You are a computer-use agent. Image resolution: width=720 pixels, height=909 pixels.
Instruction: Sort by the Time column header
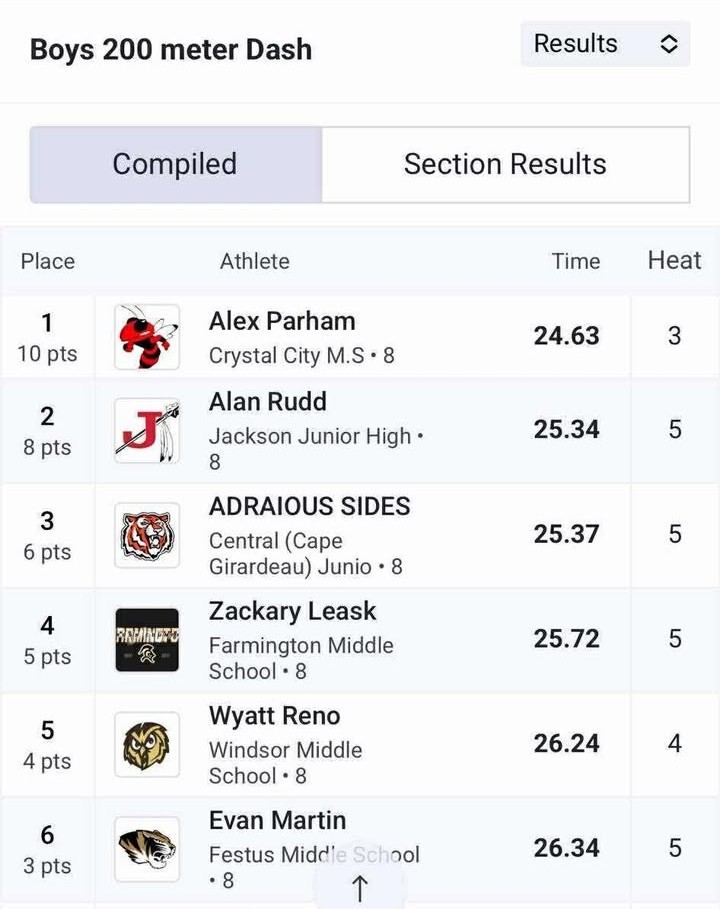point(576,261)
